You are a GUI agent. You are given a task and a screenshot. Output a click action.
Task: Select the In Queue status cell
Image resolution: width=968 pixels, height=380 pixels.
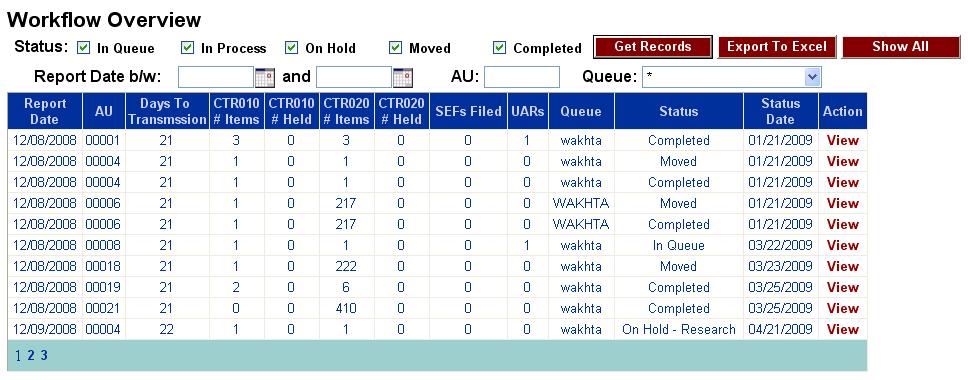pyautogui.click(x=678, y=246)
